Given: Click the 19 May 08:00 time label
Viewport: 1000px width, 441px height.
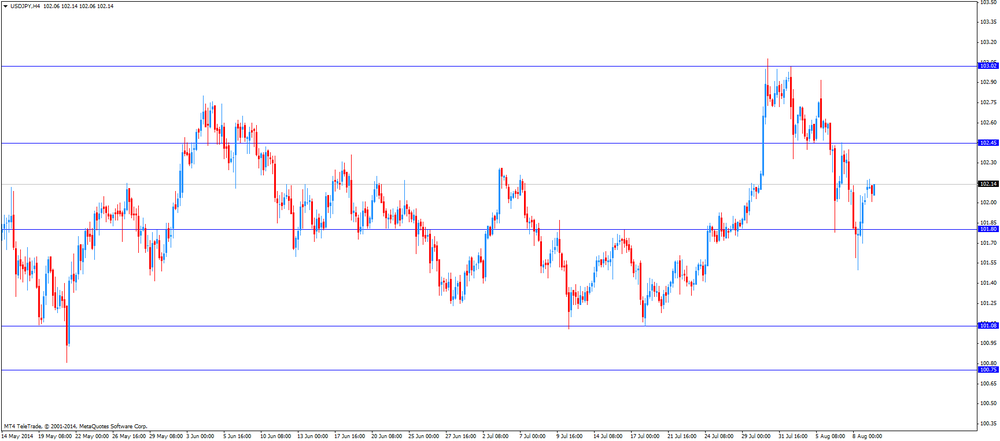Looking at the screenshot, I should coord(54,437).
